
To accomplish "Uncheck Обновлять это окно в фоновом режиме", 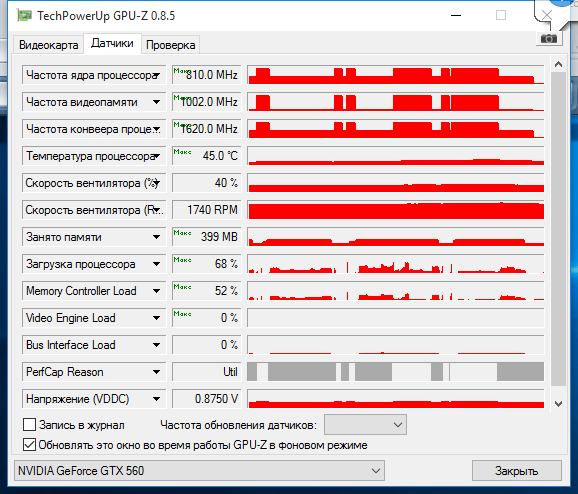I will [29, 445].
